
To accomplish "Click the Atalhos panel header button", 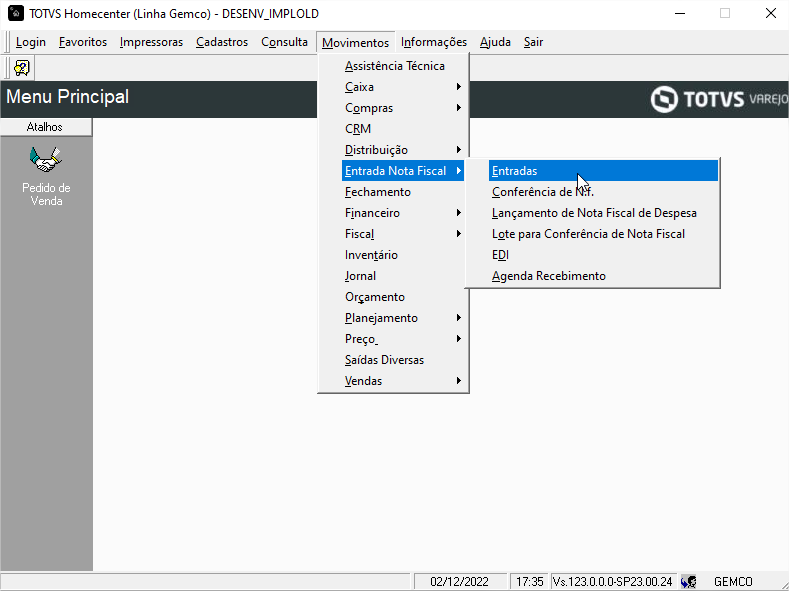I will coord(46,127).
